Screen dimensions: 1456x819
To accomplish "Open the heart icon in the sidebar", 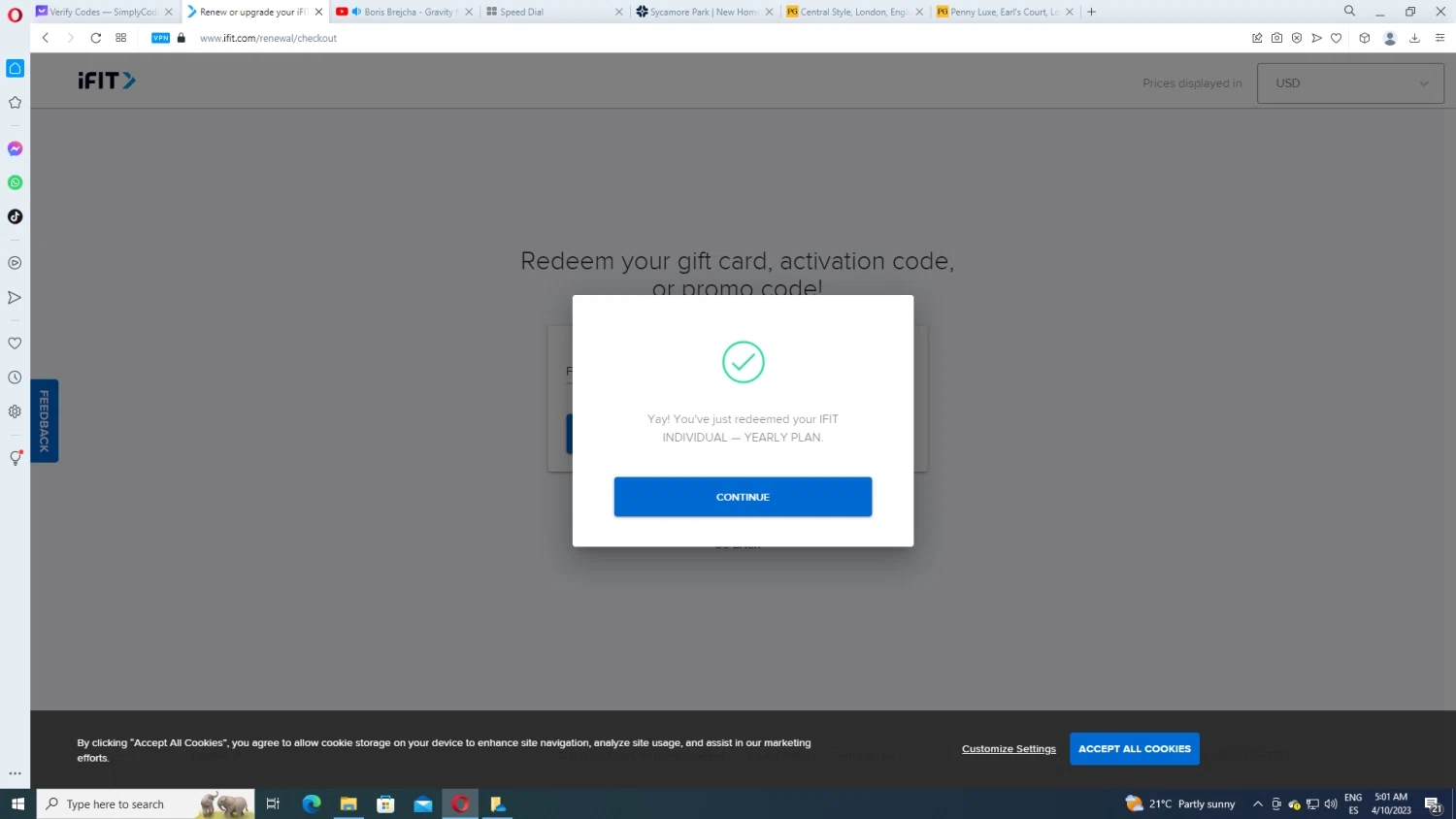I will click(15, 344).
